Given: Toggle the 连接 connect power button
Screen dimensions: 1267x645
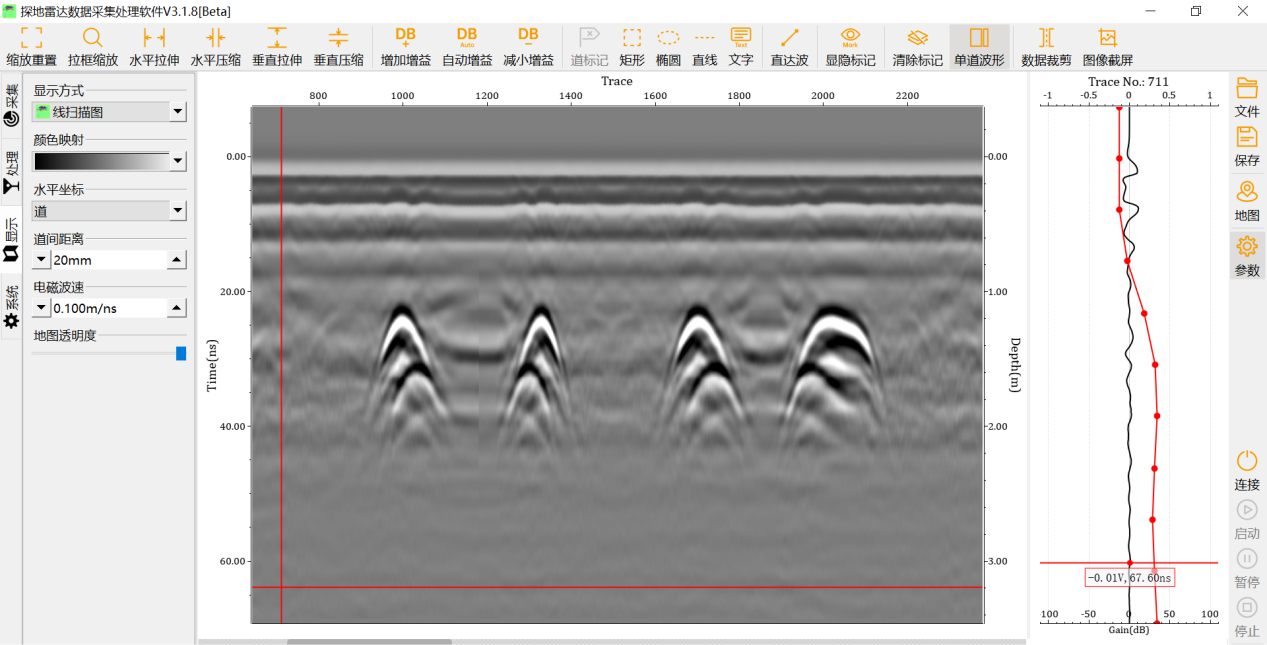Looking at the screenshot, I should pyautogui.click(x=1246, y=469).
